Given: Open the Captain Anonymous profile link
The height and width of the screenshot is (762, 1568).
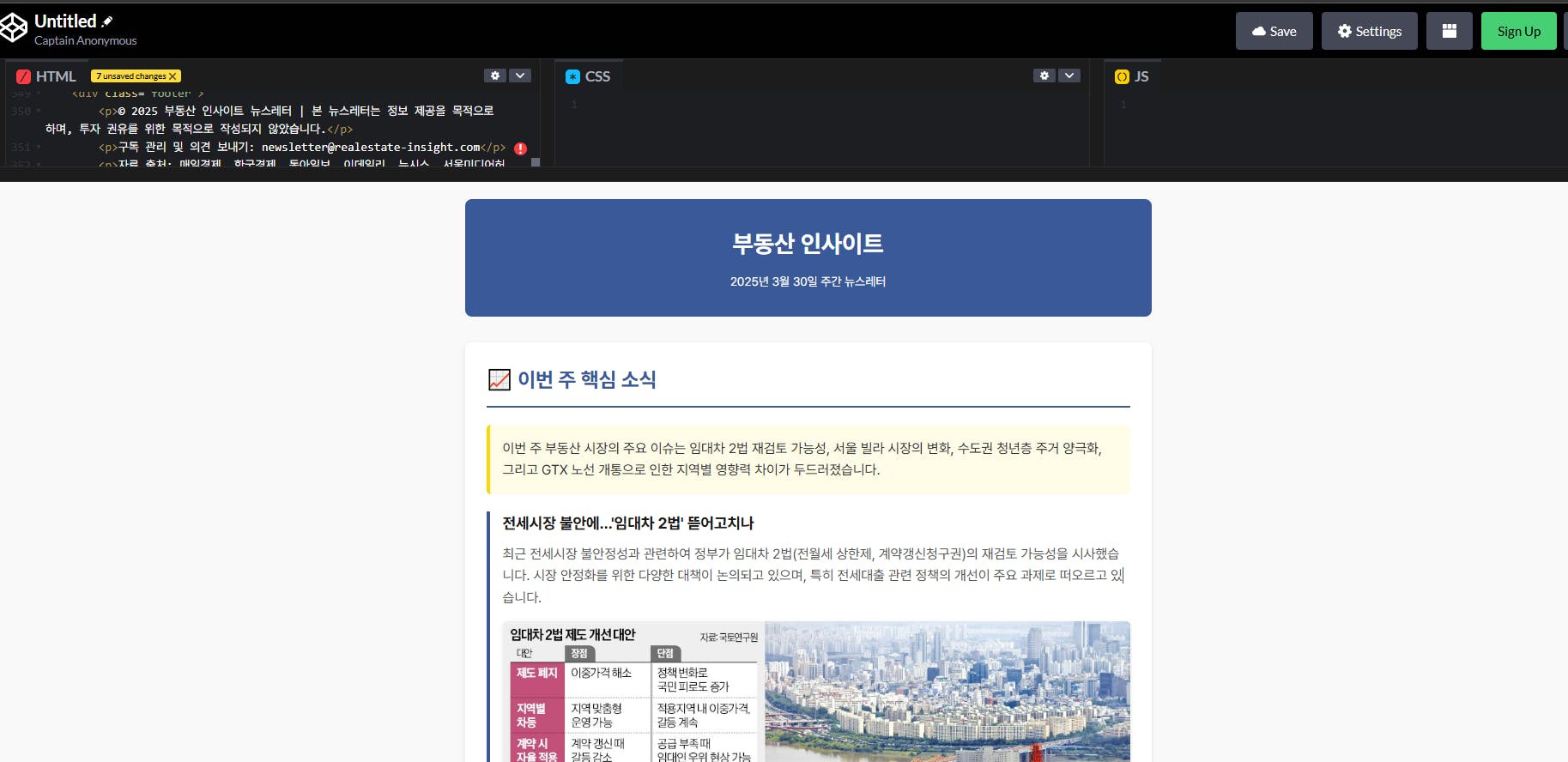Looking at the screenshot, I should point(85,40).
